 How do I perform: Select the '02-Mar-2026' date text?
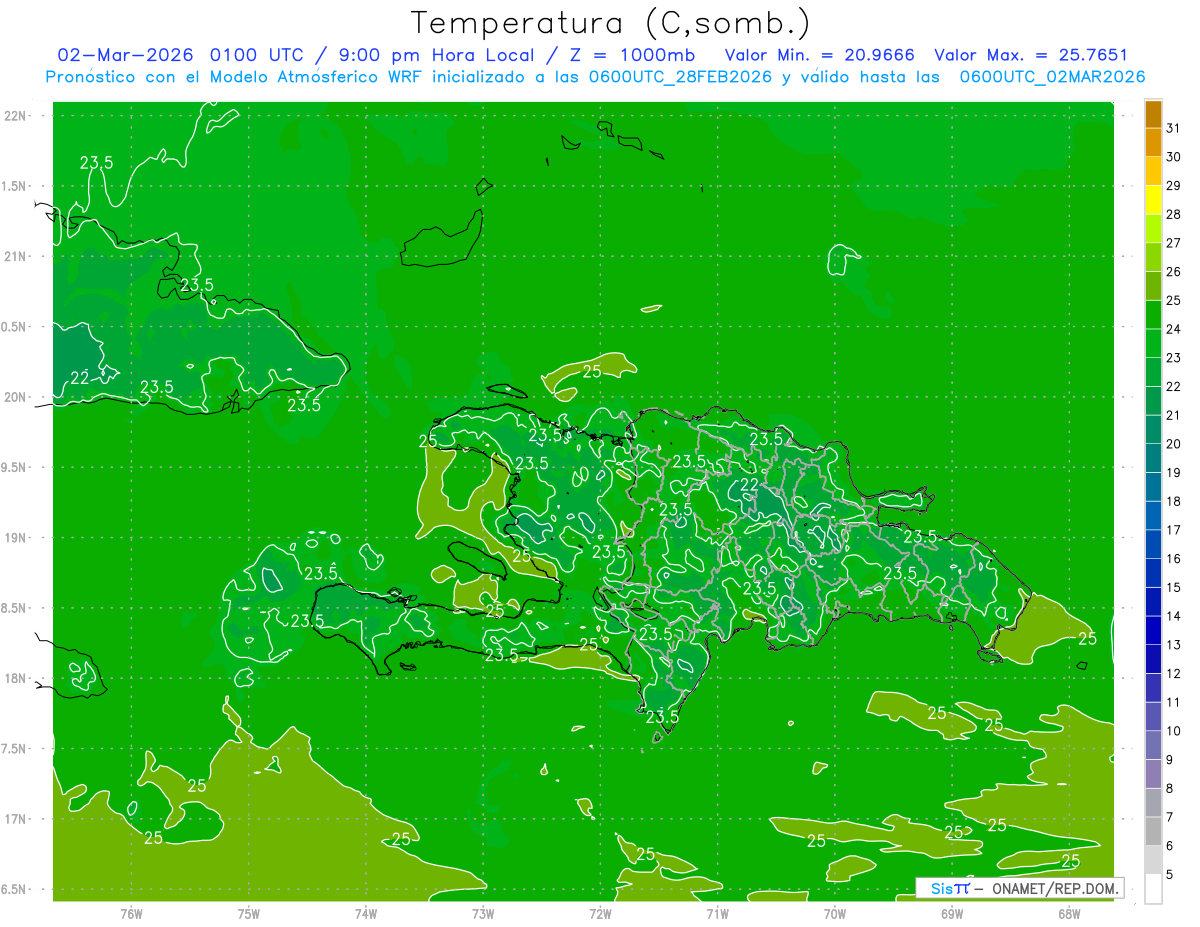pos(124,55)
